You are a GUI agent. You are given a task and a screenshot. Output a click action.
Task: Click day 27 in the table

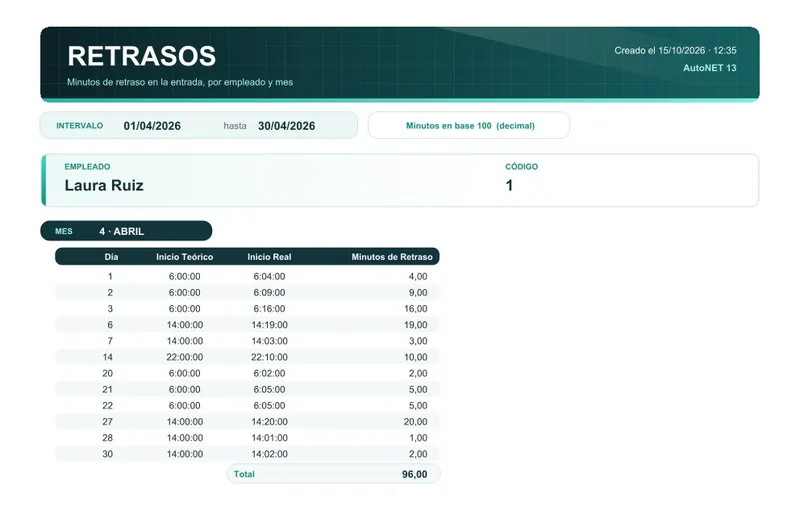(x=108, y=422)
